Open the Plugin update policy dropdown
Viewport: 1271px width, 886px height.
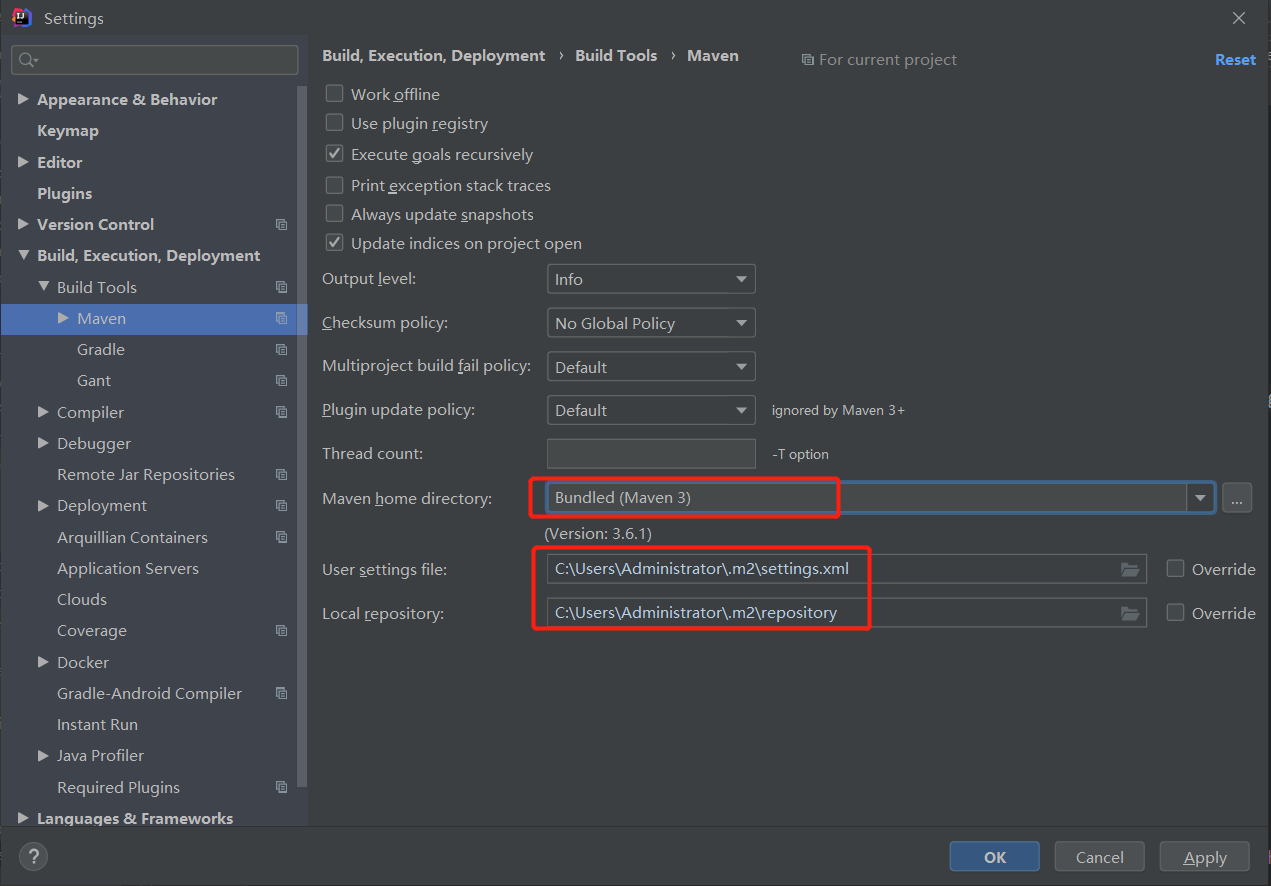click(x=651, y=410)
